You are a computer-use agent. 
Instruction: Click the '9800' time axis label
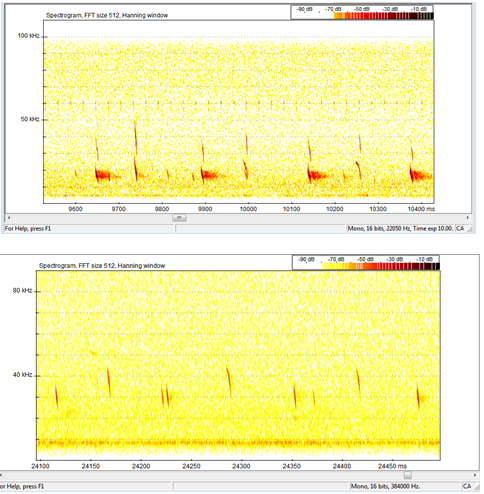coord(162,209)
